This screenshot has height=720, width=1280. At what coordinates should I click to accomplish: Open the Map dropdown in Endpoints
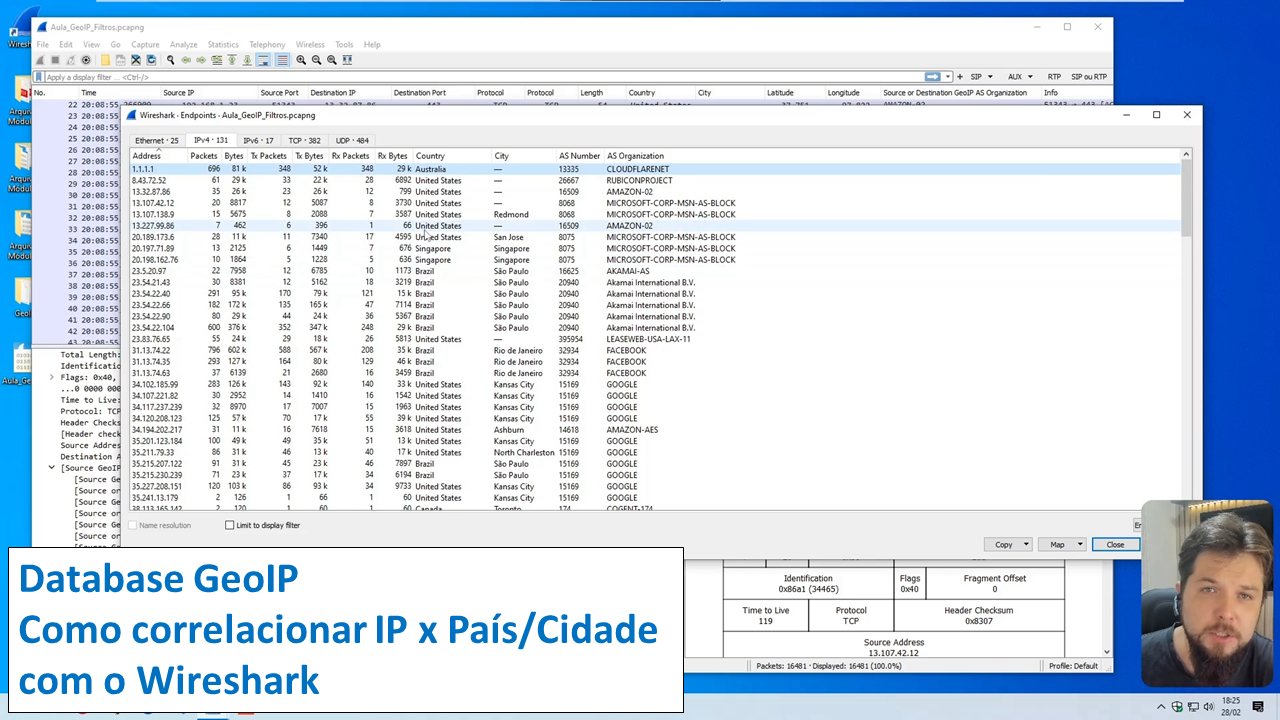point(1062,545)
